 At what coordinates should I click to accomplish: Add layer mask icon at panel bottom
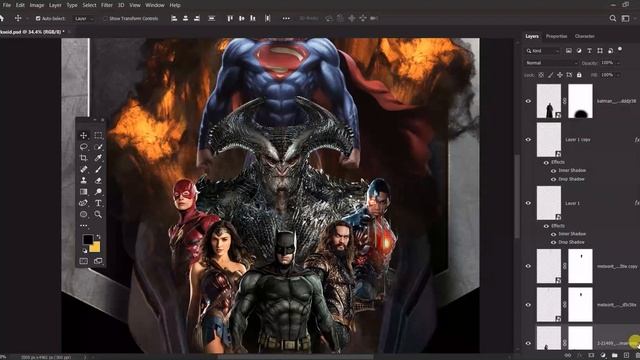tap(591, 356)
